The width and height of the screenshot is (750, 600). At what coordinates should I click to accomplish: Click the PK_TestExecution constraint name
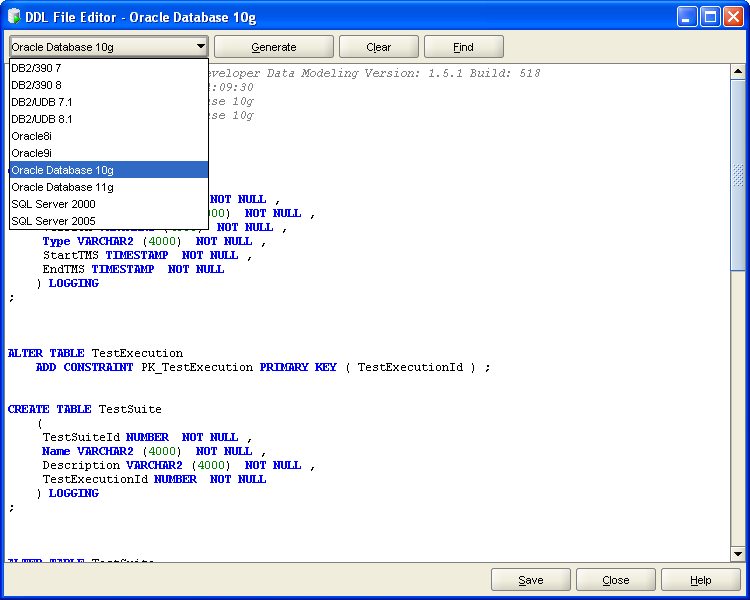[197, 367]
